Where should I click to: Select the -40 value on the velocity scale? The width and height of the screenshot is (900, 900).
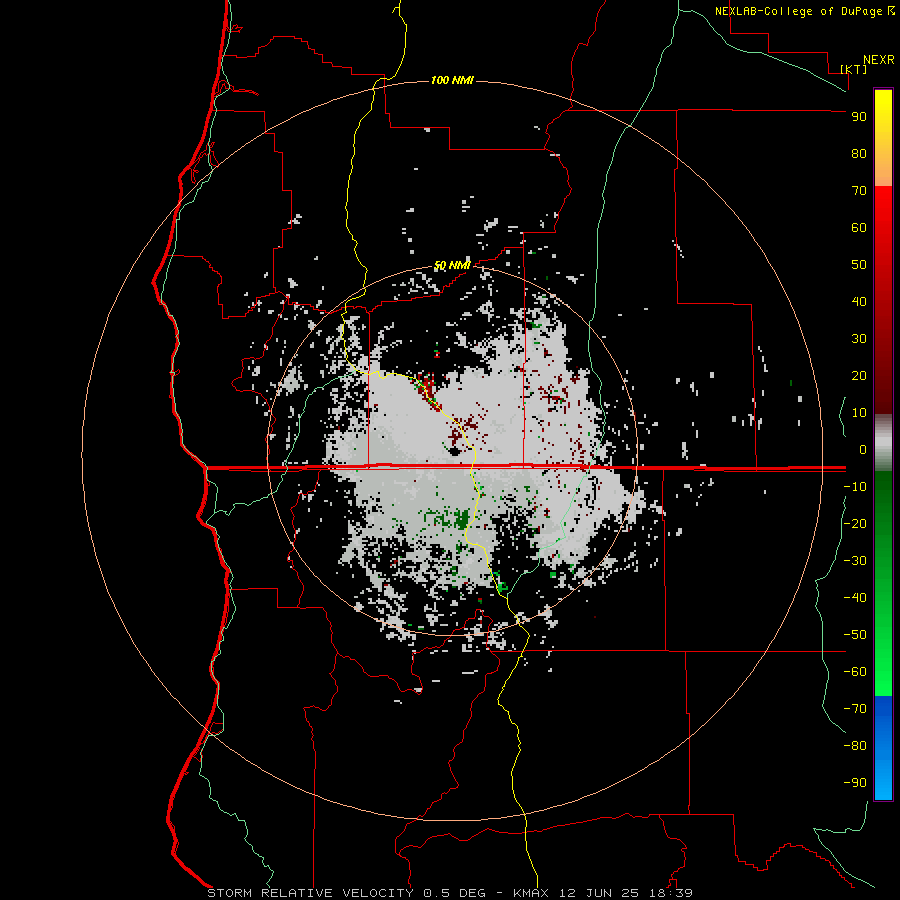coord(855,598)
